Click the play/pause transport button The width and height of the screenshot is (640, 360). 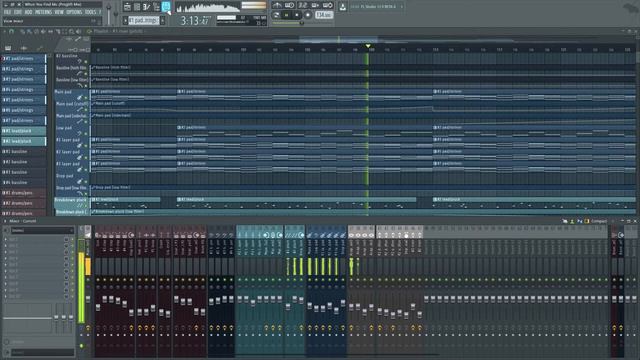pos(287,15)
